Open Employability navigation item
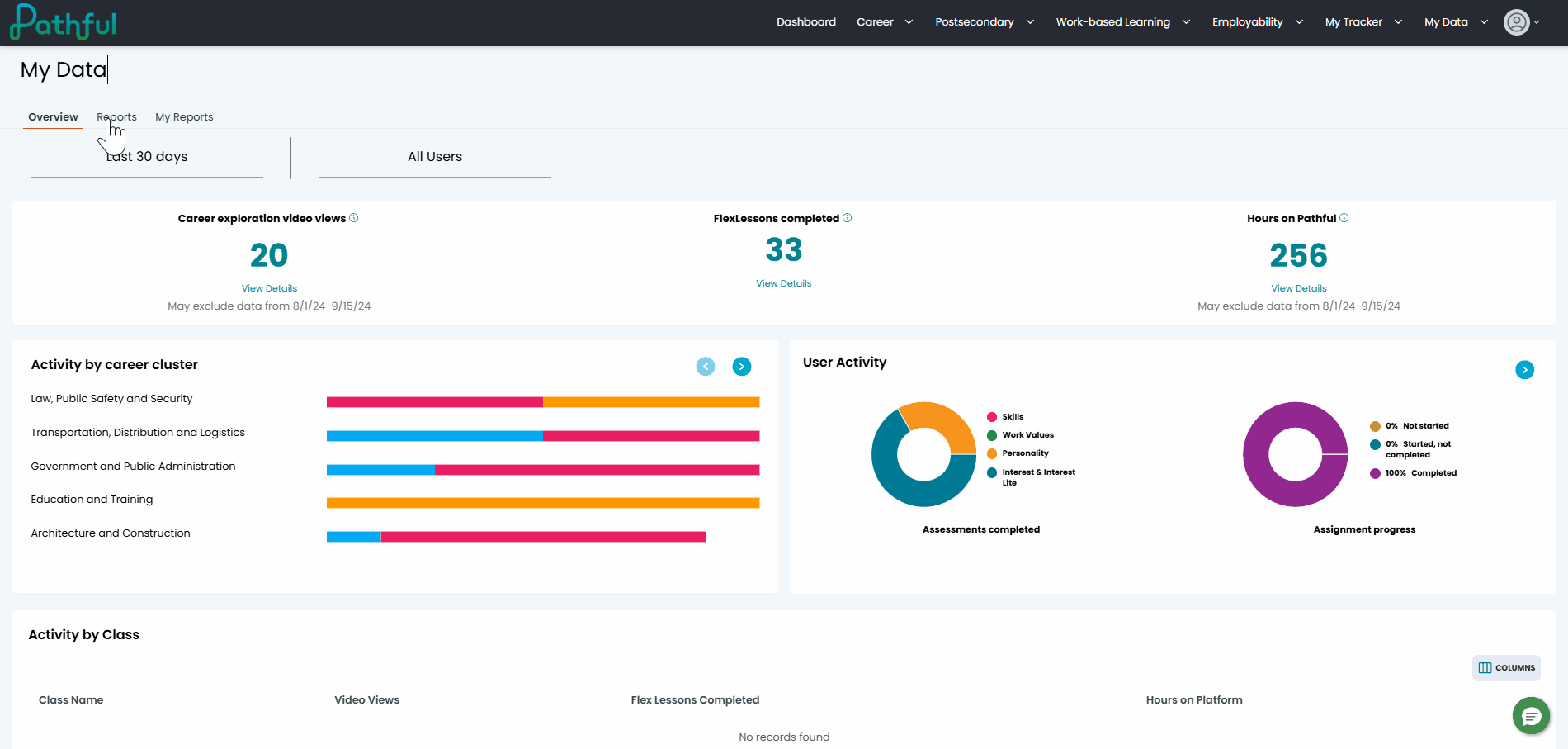 coord(1247,22)
